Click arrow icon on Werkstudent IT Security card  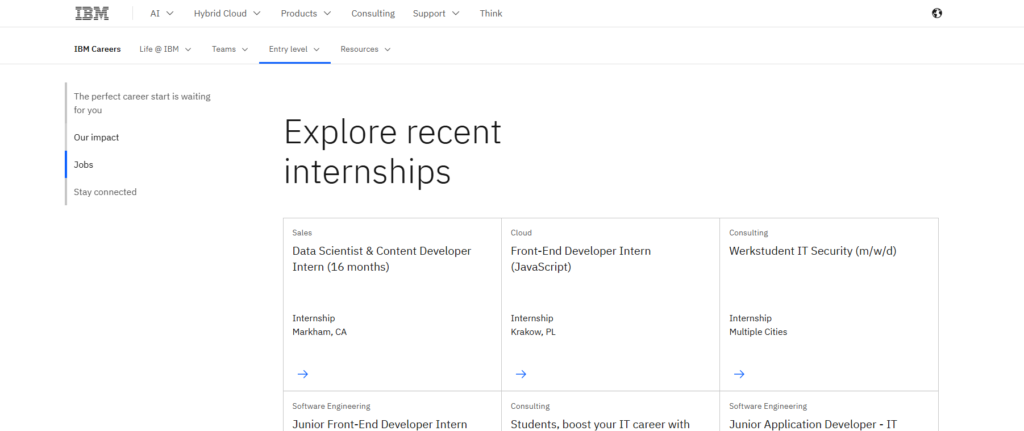tap(739, 374)
